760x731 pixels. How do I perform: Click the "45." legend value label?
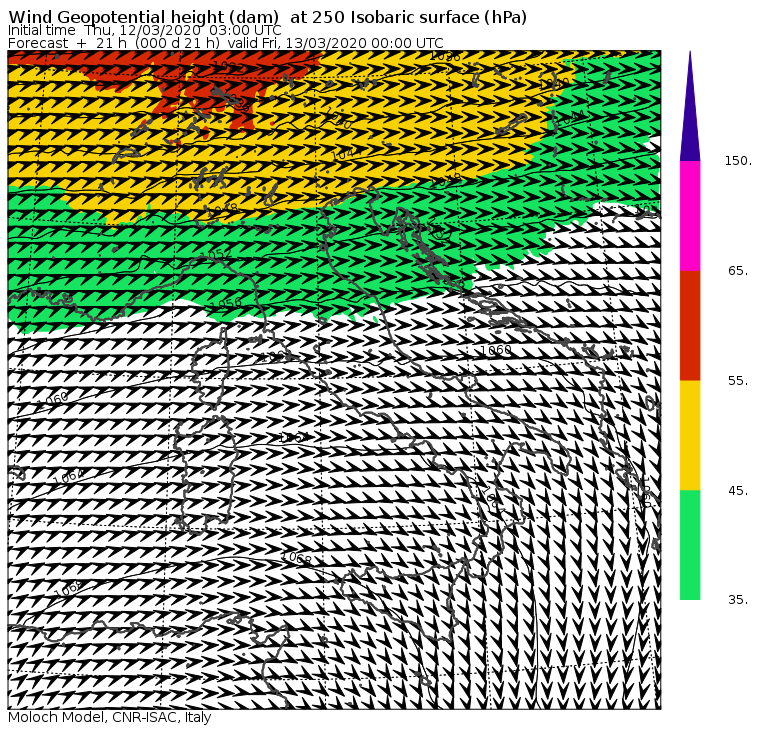click(738, 491)
